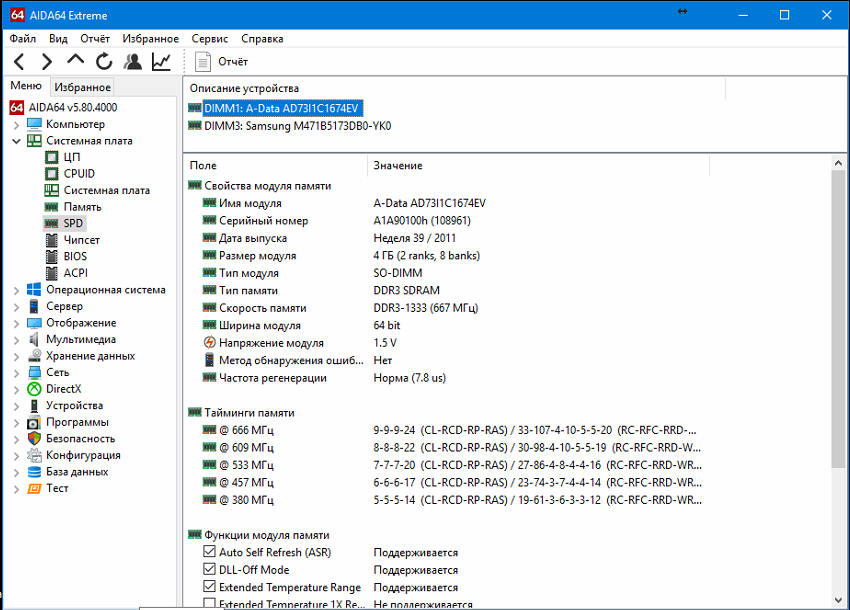Expand the Операционная система tree node
The width and height of the screenshot is (850, 610).
coord(16,289)
